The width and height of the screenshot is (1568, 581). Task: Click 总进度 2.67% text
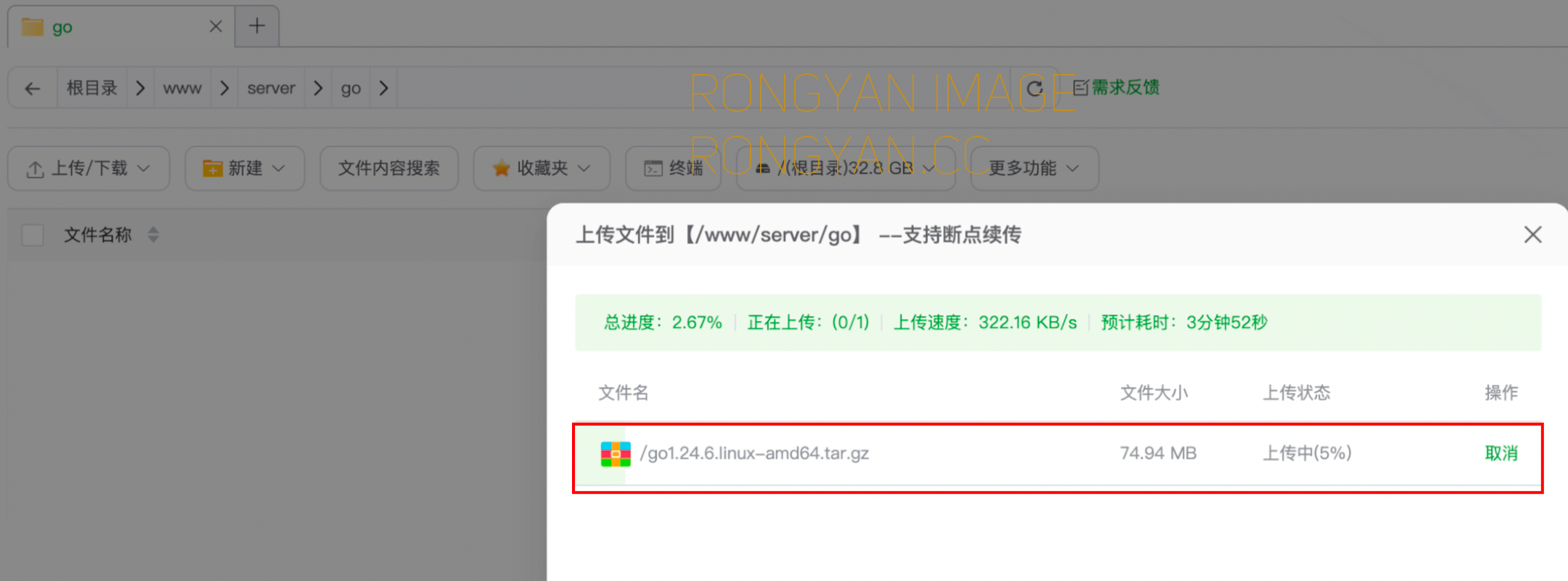tap(663, 322)
